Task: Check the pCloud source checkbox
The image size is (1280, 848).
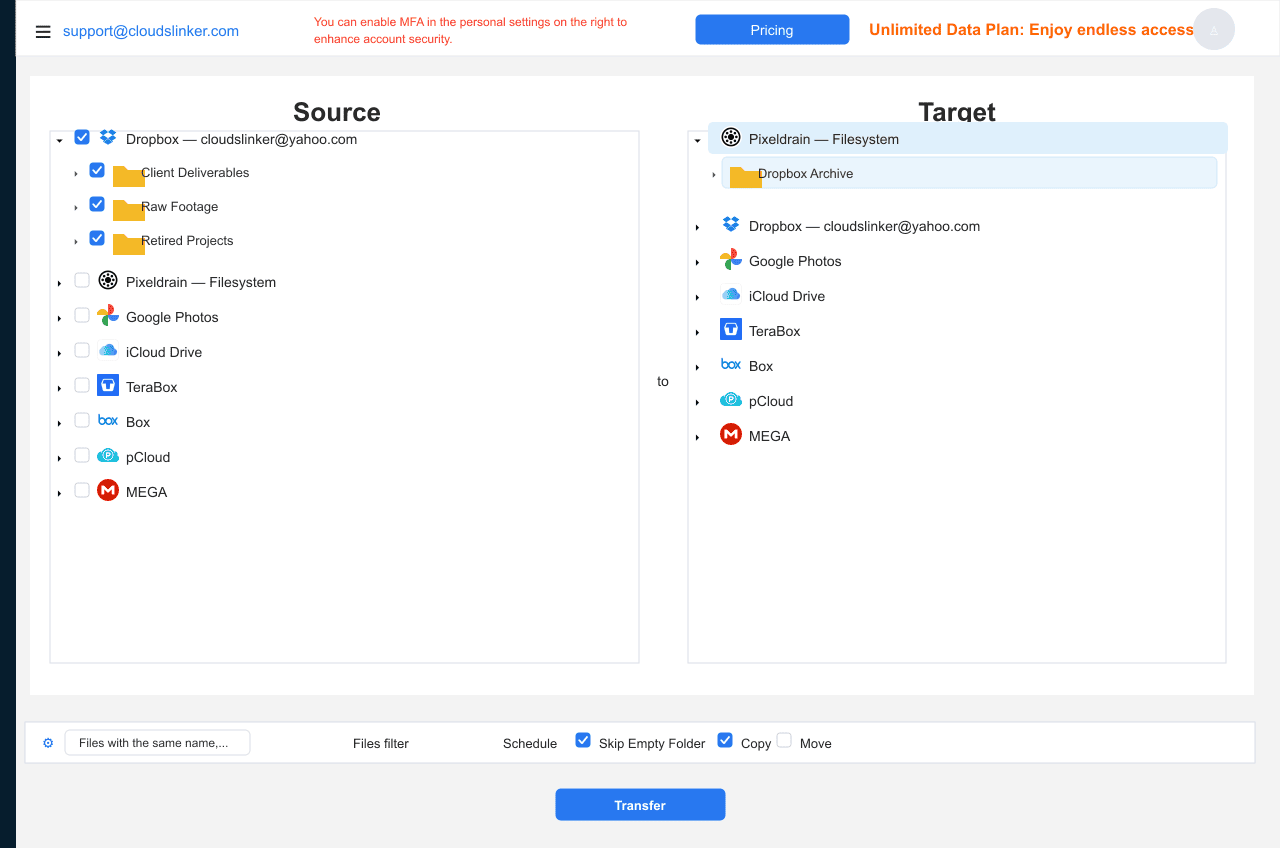Action: (82, 455)
